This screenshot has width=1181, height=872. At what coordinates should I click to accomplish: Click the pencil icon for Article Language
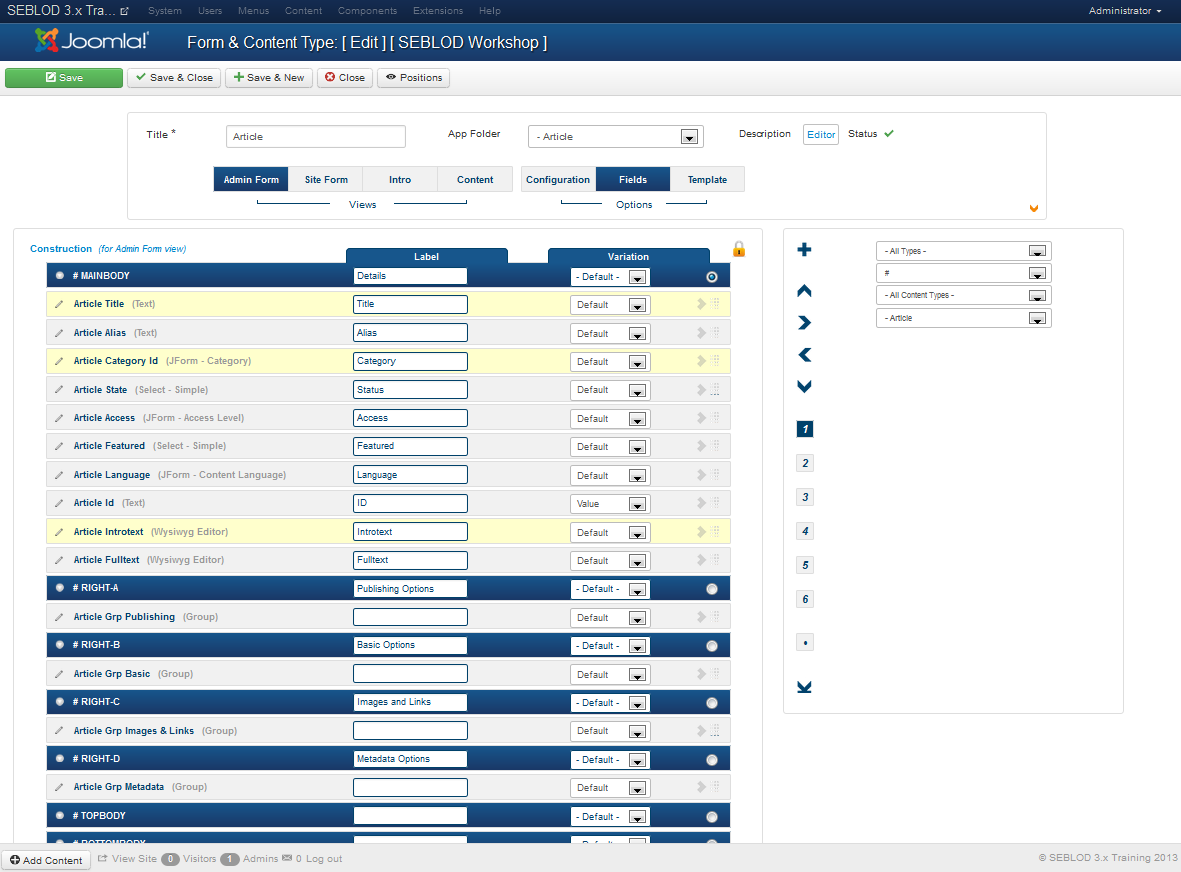(59, 475)
